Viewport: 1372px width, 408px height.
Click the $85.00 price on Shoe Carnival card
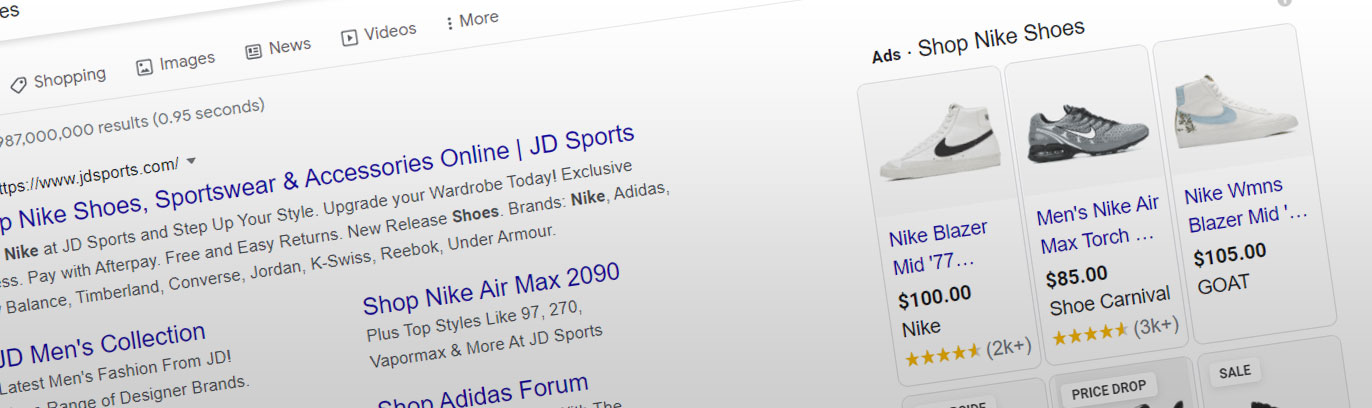1076,275
